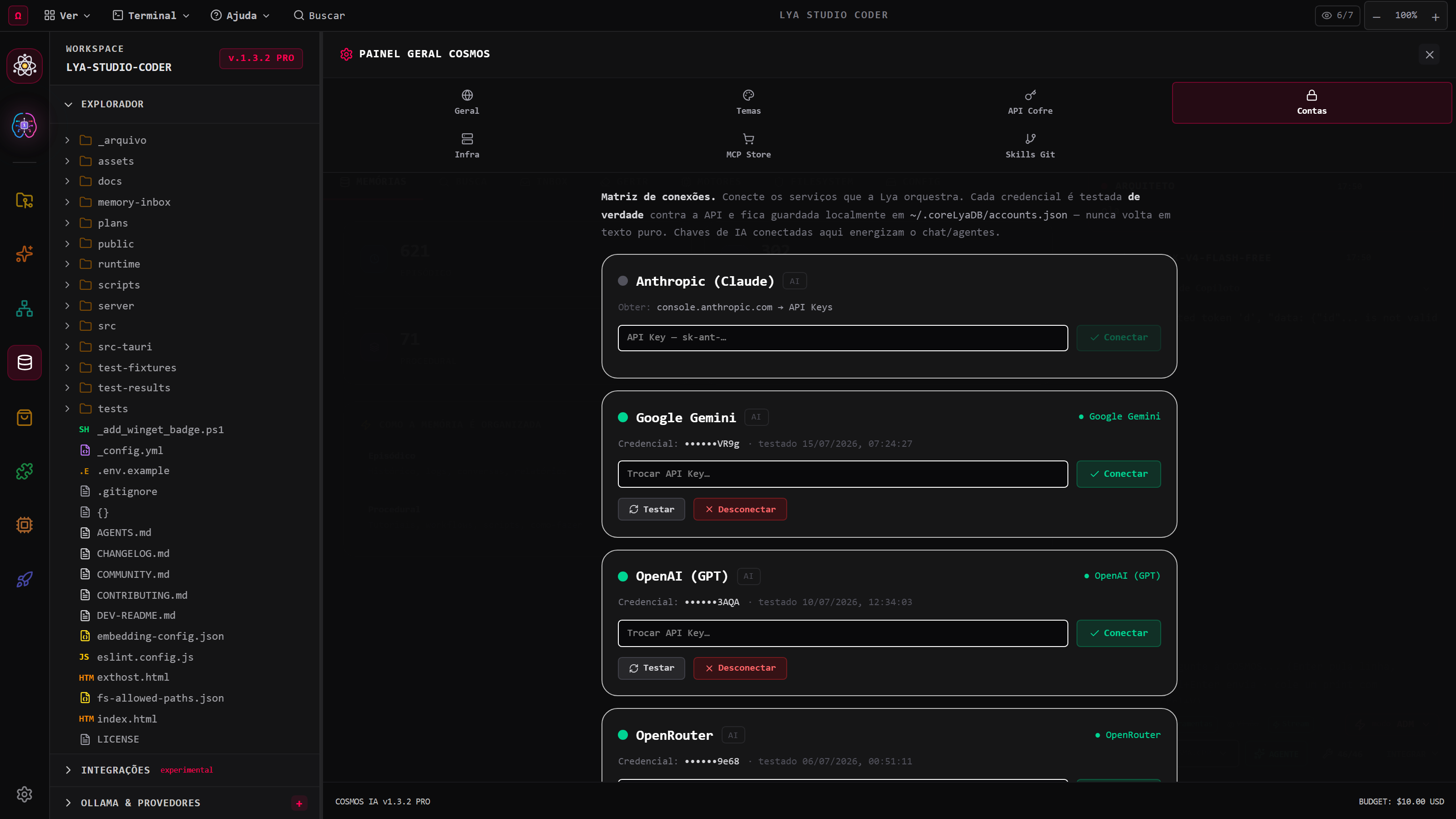Switch to the Geral tab
The width and height of the screenshot is (1456, 819).
[467, 102]
